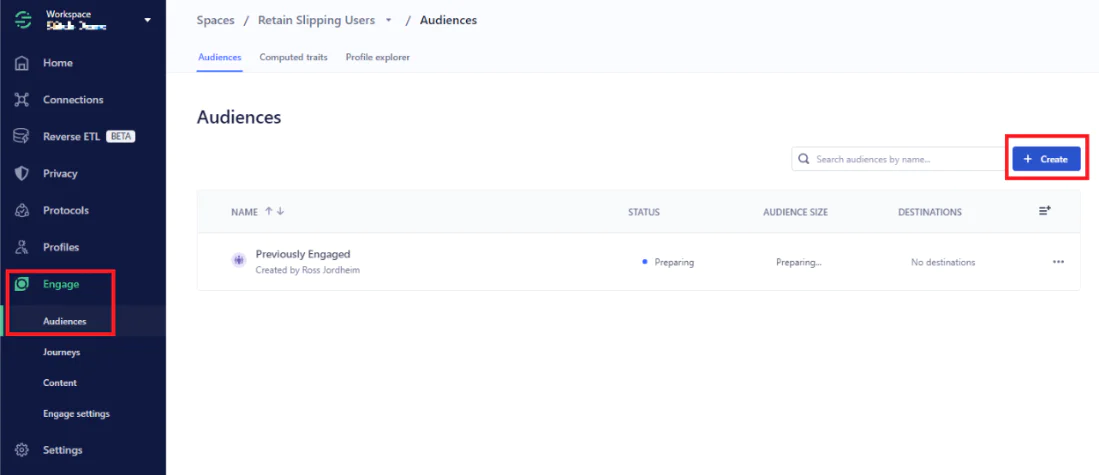Click the Settings gear icon
The width and height of the screenshot is (1099, 475).
click(x=21, y=450)
